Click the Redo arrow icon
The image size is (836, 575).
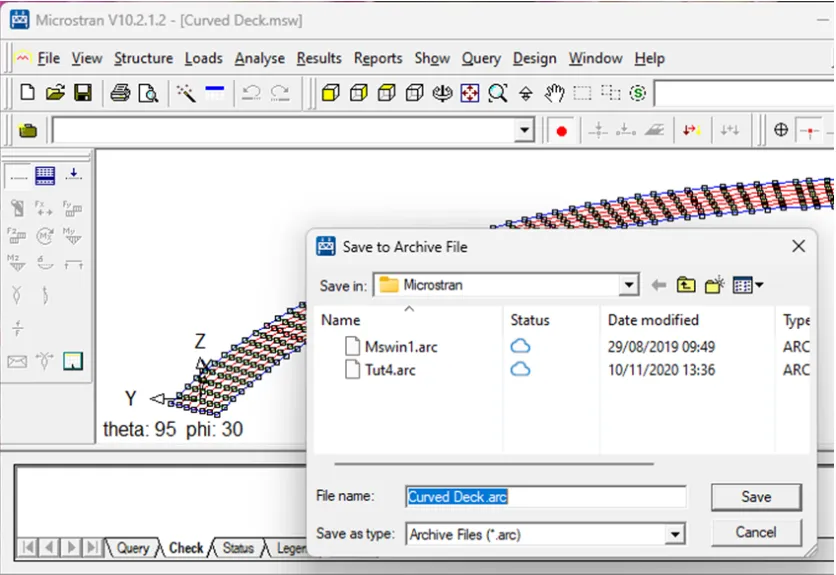[279, 93]
